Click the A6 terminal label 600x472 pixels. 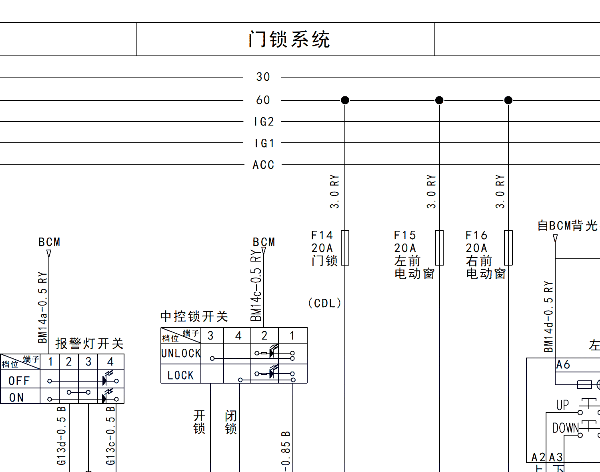(563, 364)
